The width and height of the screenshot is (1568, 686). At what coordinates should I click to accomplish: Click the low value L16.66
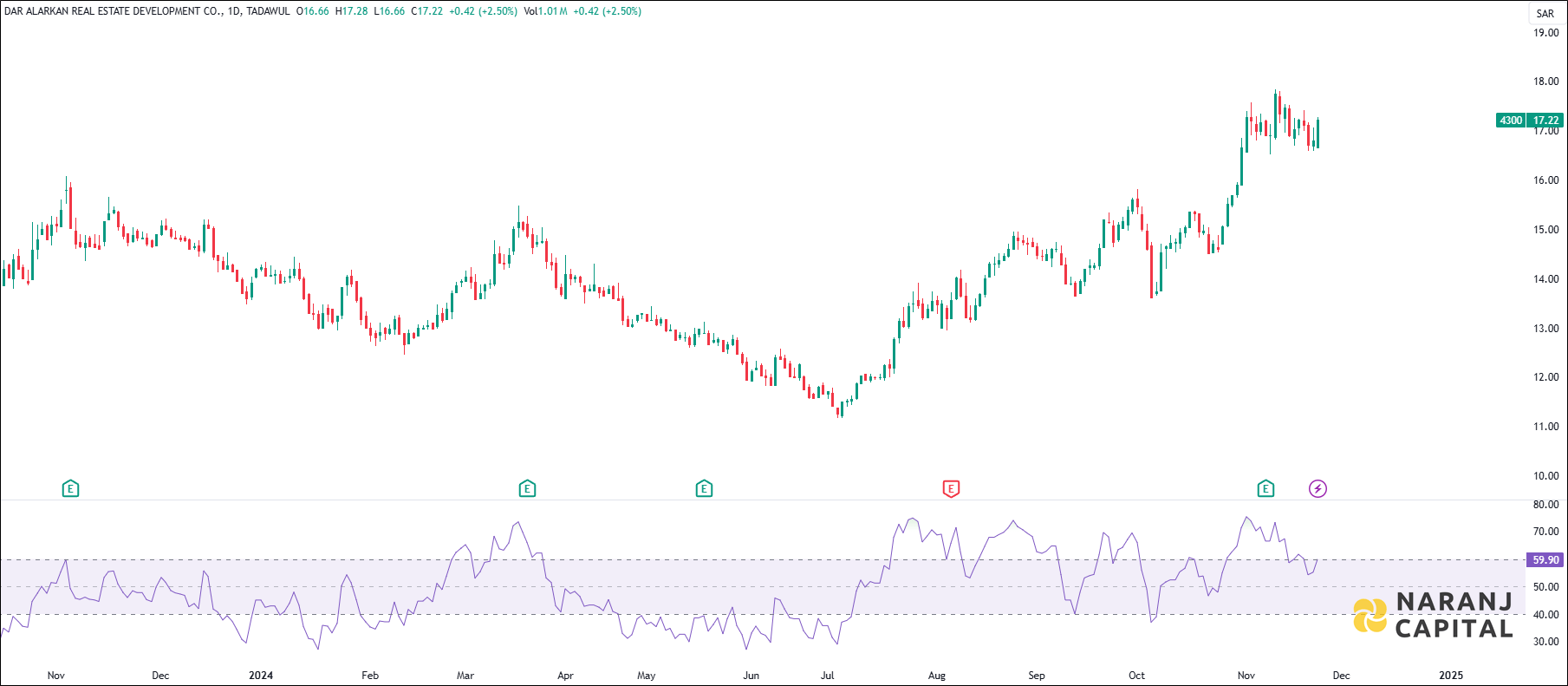coord(389,11)
